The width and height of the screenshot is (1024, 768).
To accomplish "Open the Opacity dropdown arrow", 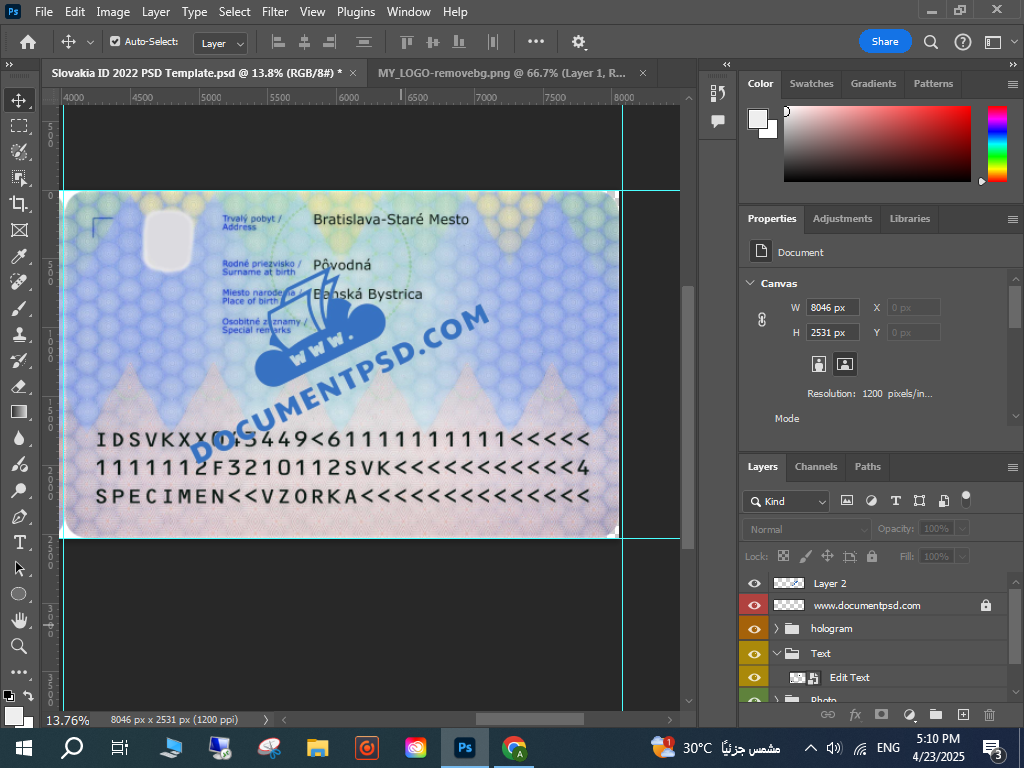I will pos(963,528).
